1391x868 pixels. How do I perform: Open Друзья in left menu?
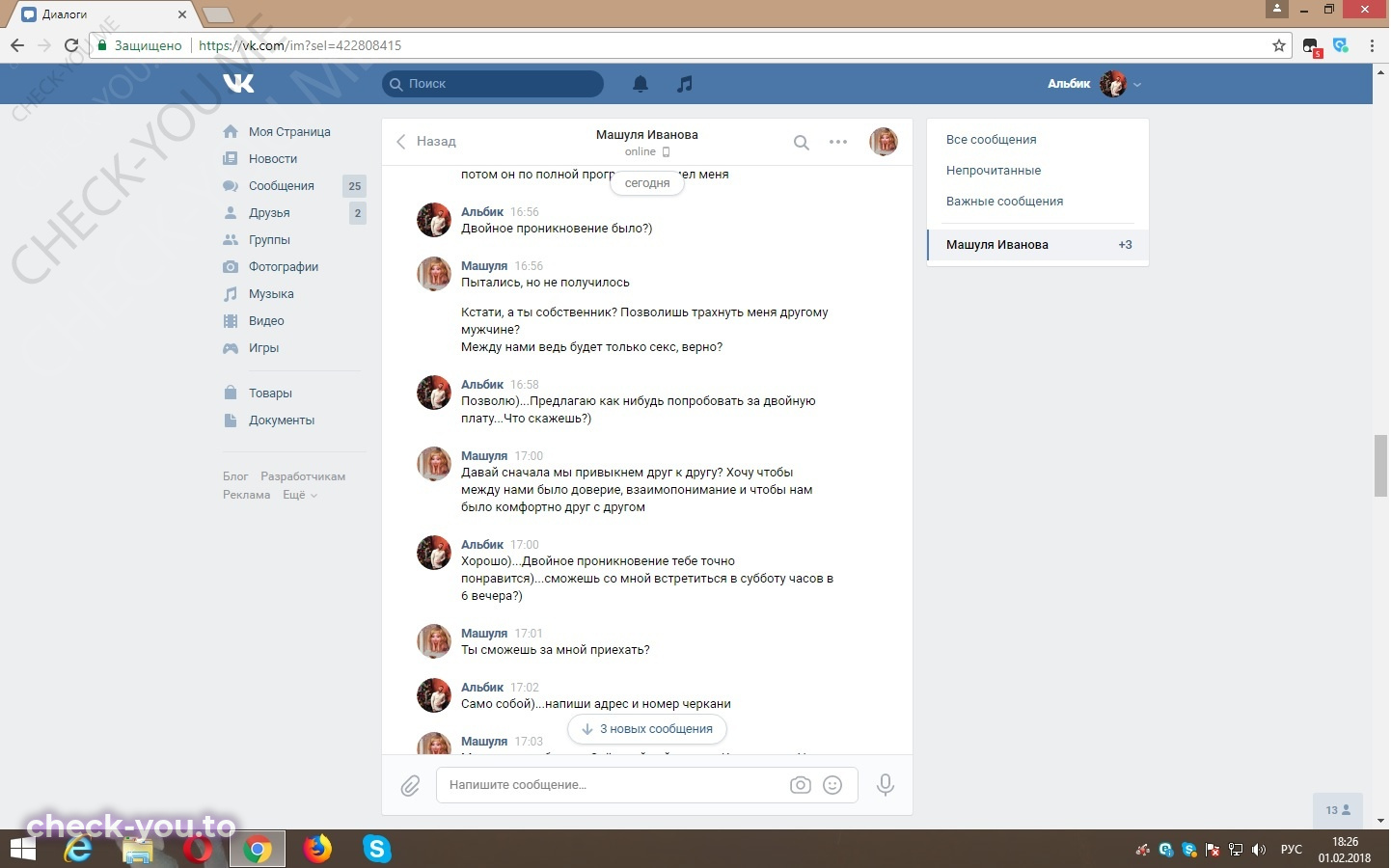[x=269, y=213]
